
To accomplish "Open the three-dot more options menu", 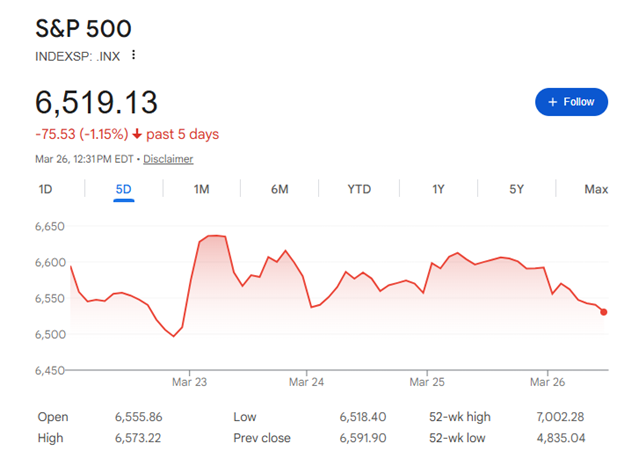I will [x=134, y=56].
